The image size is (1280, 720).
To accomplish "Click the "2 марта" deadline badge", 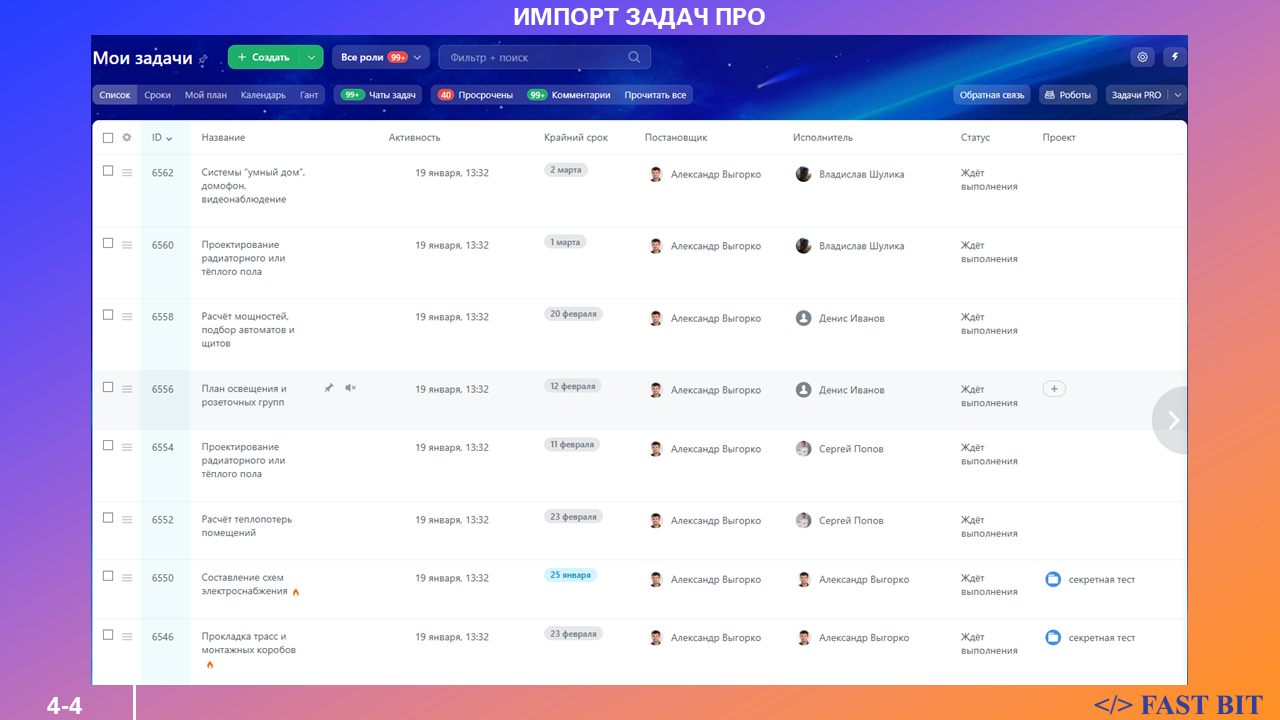I will 566,170.
